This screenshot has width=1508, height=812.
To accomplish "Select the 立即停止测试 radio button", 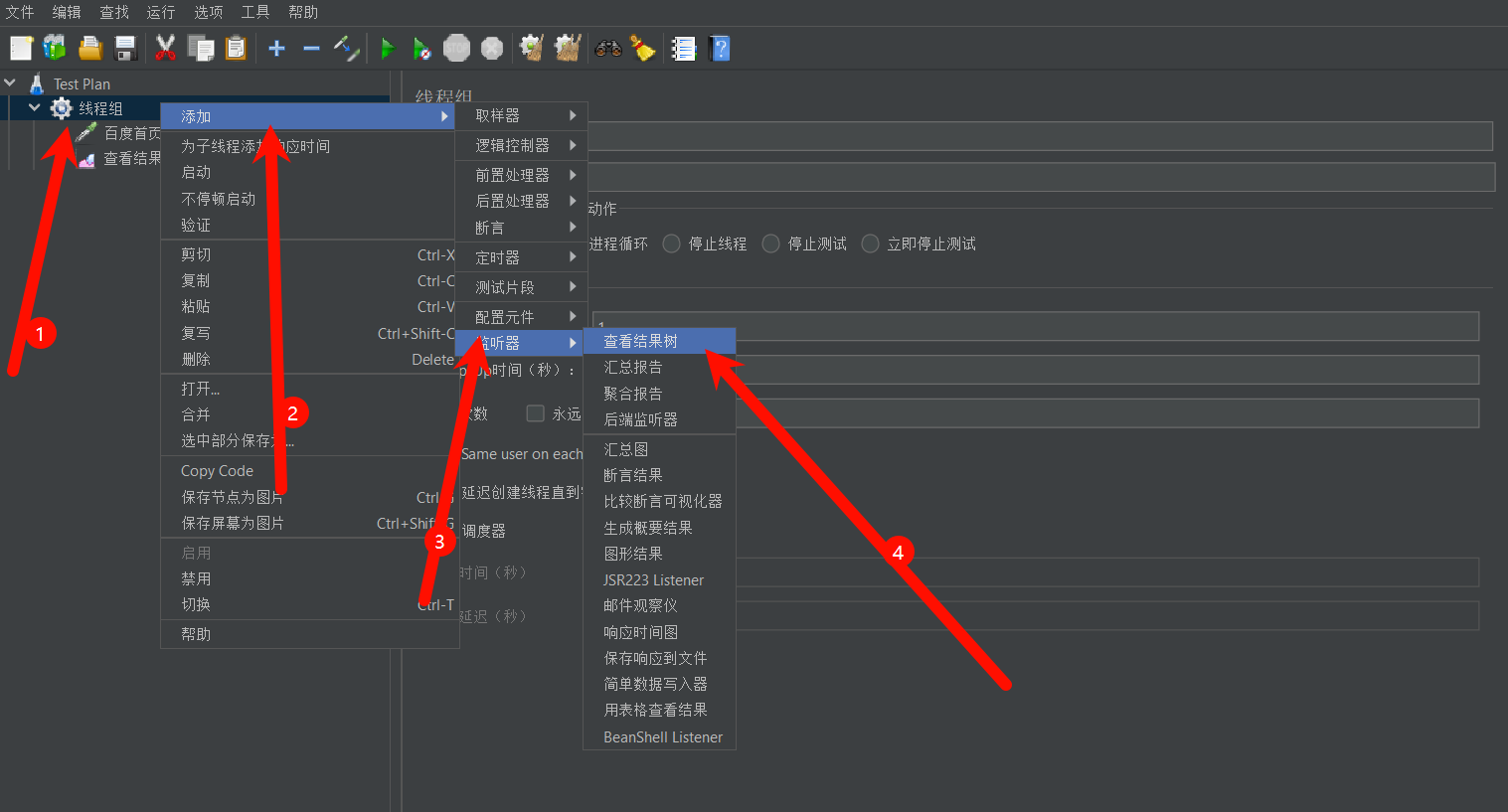I will [870, 243].
